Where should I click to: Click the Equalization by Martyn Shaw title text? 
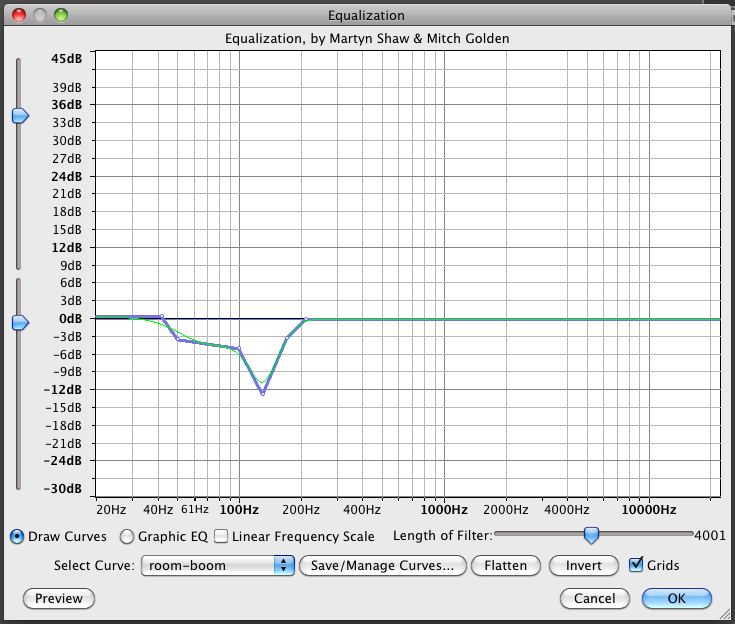367,38
